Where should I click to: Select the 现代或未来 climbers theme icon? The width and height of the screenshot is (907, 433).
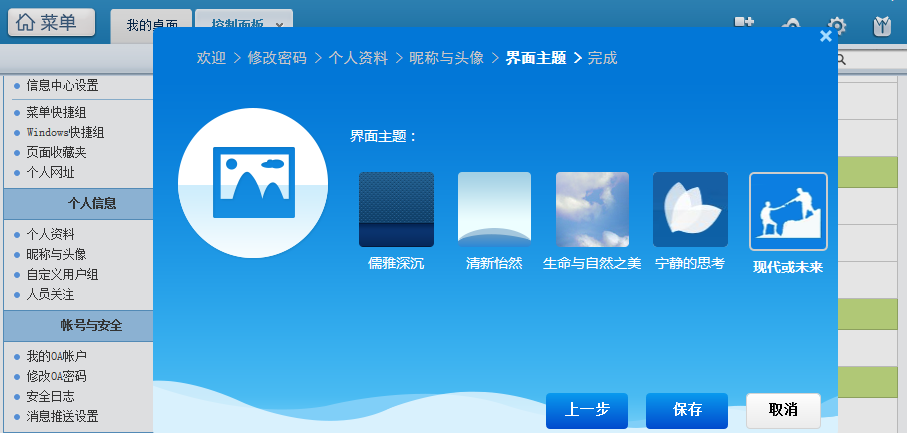(788, 212)
